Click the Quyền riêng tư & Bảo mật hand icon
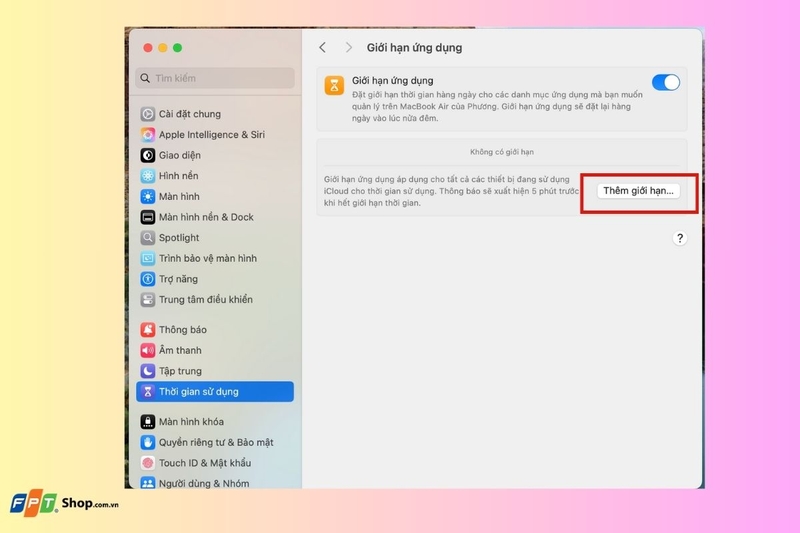 (147, 442)
